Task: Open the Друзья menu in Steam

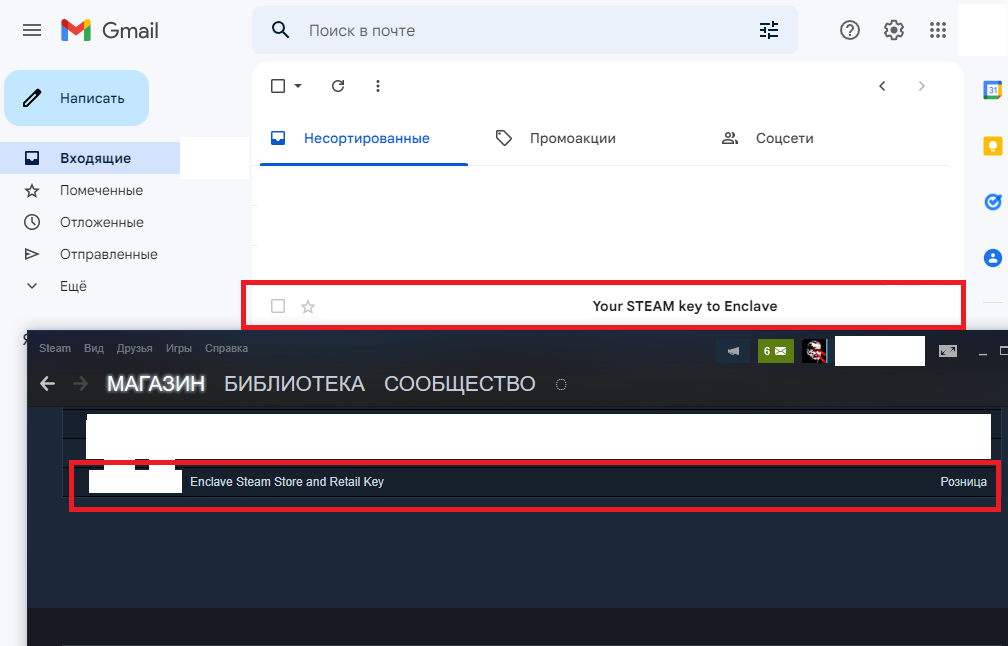Action: (134, 348)
